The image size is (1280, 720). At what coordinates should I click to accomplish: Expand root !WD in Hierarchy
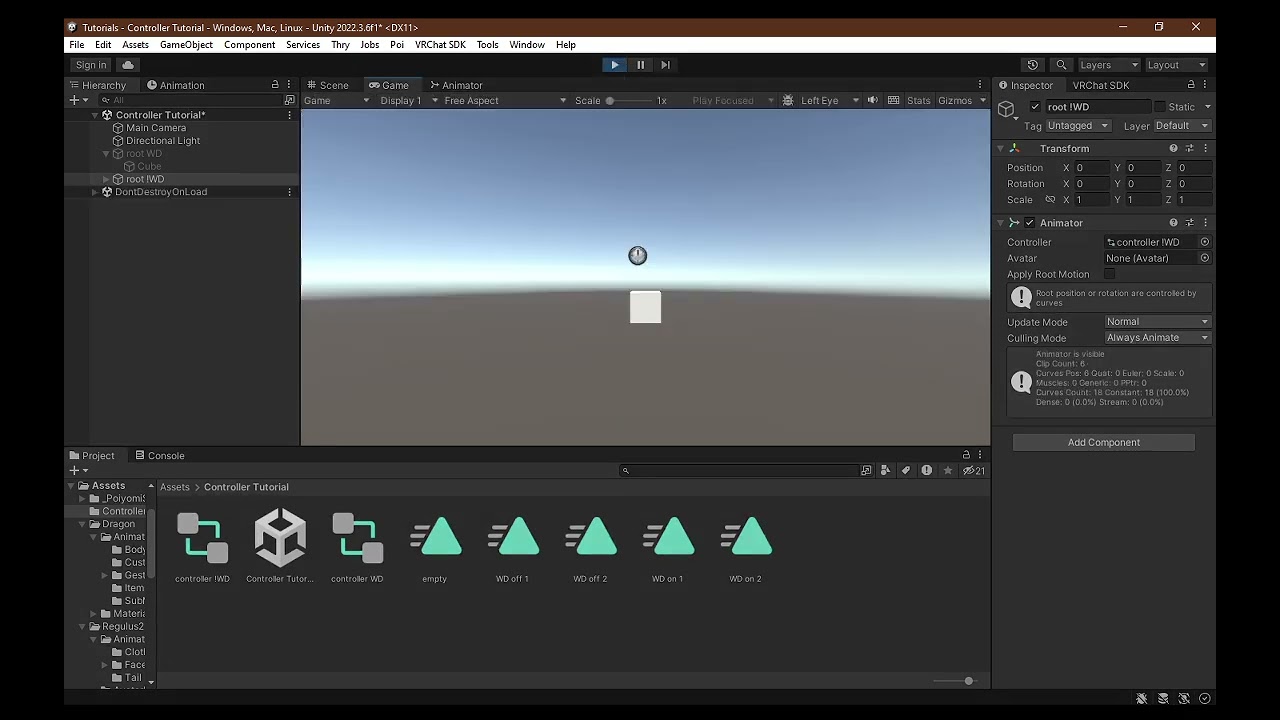106,179
